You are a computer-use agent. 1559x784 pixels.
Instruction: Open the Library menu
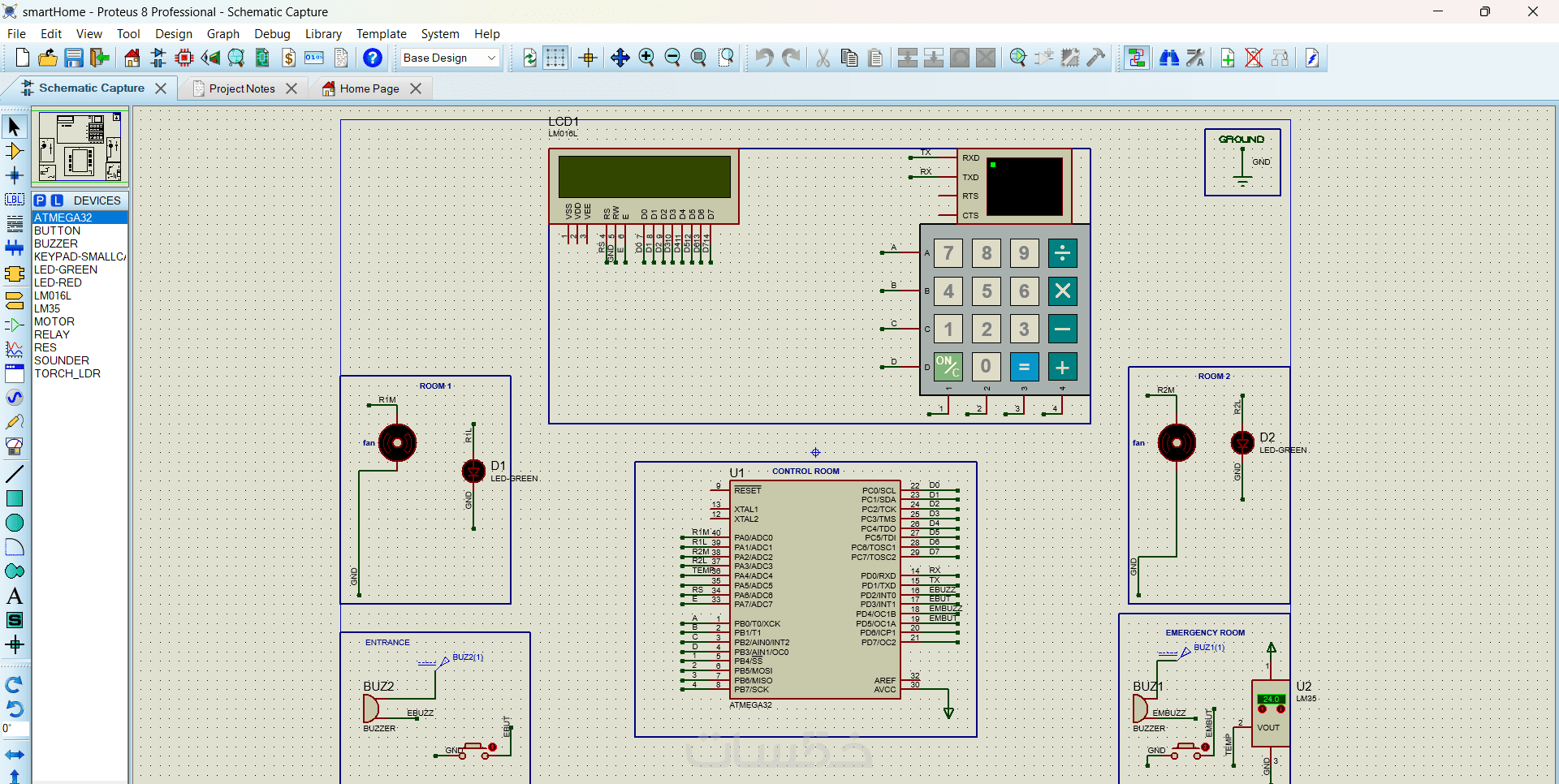tap(322, 34)
